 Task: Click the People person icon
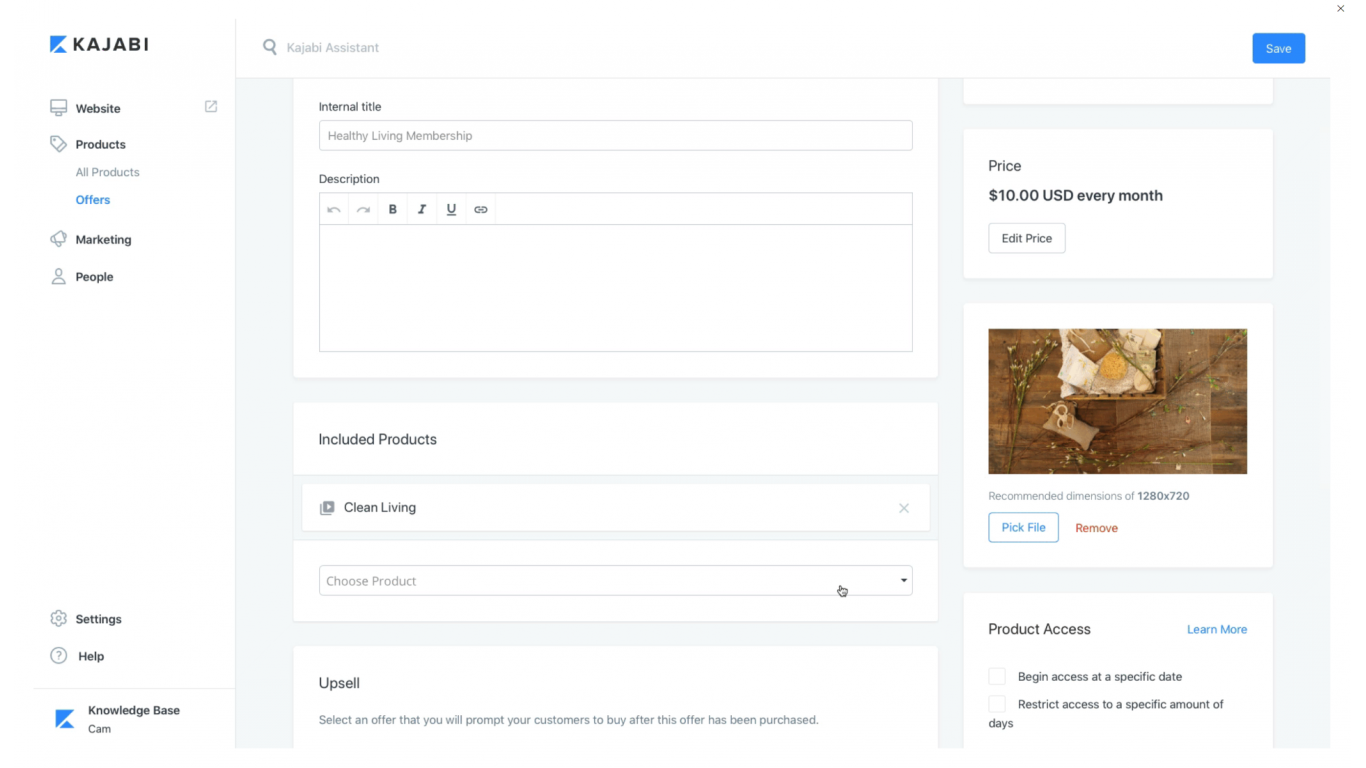pyautogui.click(x=58, y=276)
